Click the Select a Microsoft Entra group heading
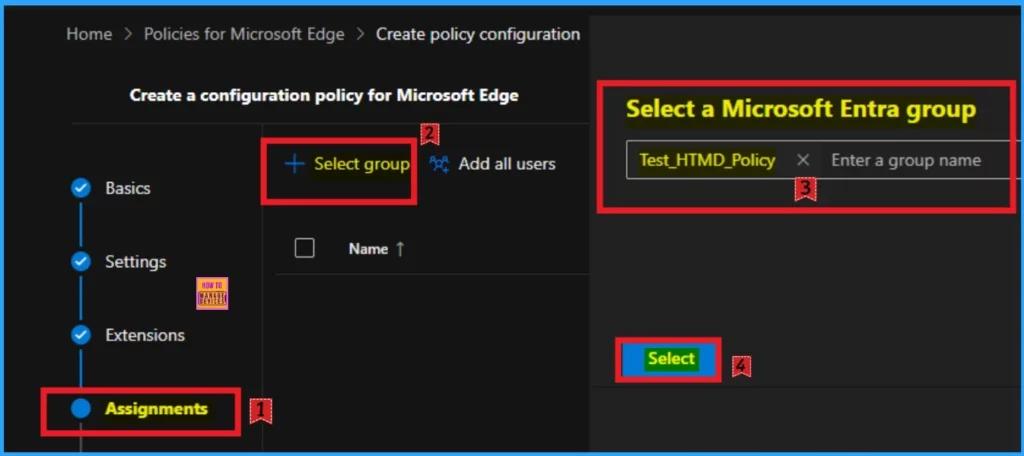The image size is (1024, 456). [801, 109]
